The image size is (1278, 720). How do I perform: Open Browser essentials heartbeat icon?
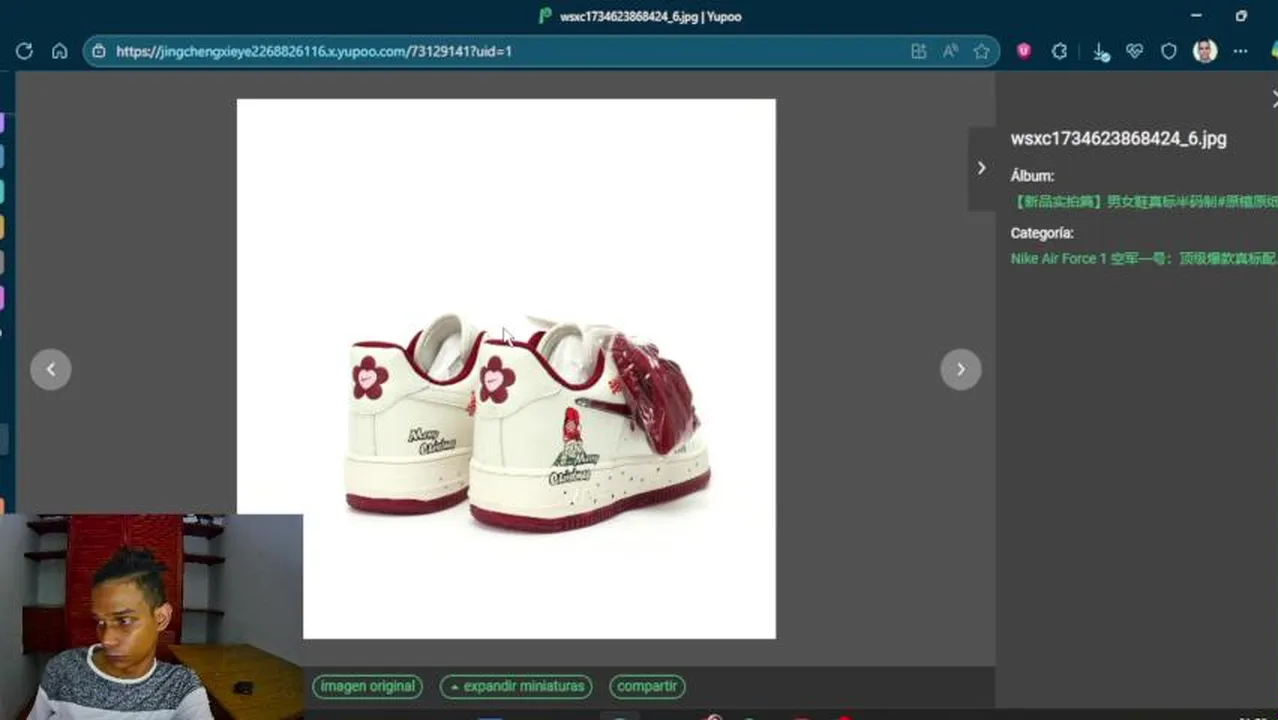click(1134, 51)
